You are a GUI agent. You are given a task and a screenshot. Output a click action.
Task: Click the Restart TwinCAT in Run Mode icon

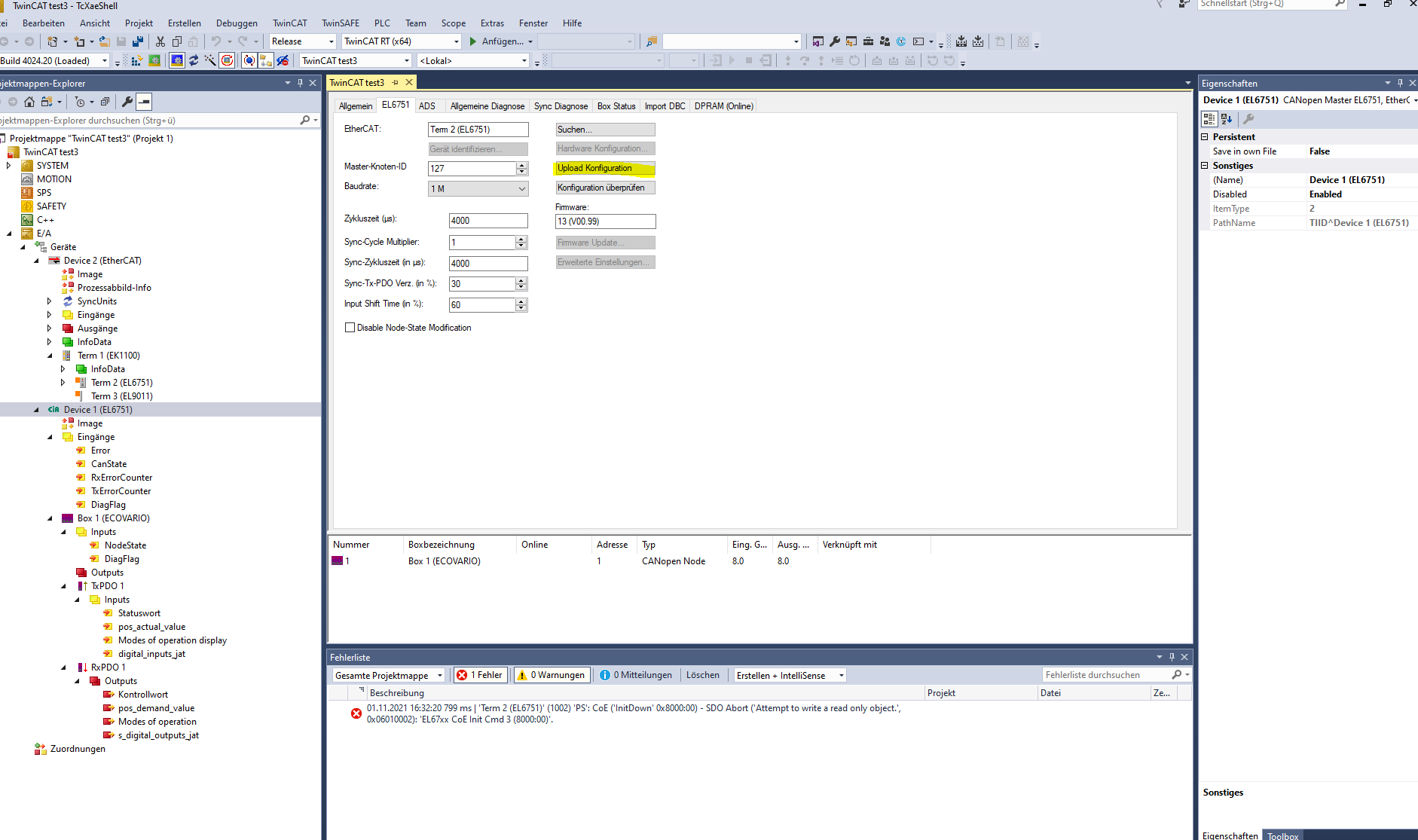point(154,60)
